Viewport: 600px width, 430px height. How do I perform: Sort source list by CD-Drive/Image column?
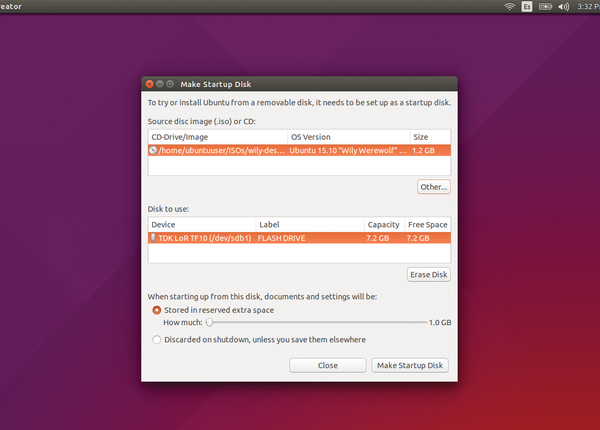217,136
